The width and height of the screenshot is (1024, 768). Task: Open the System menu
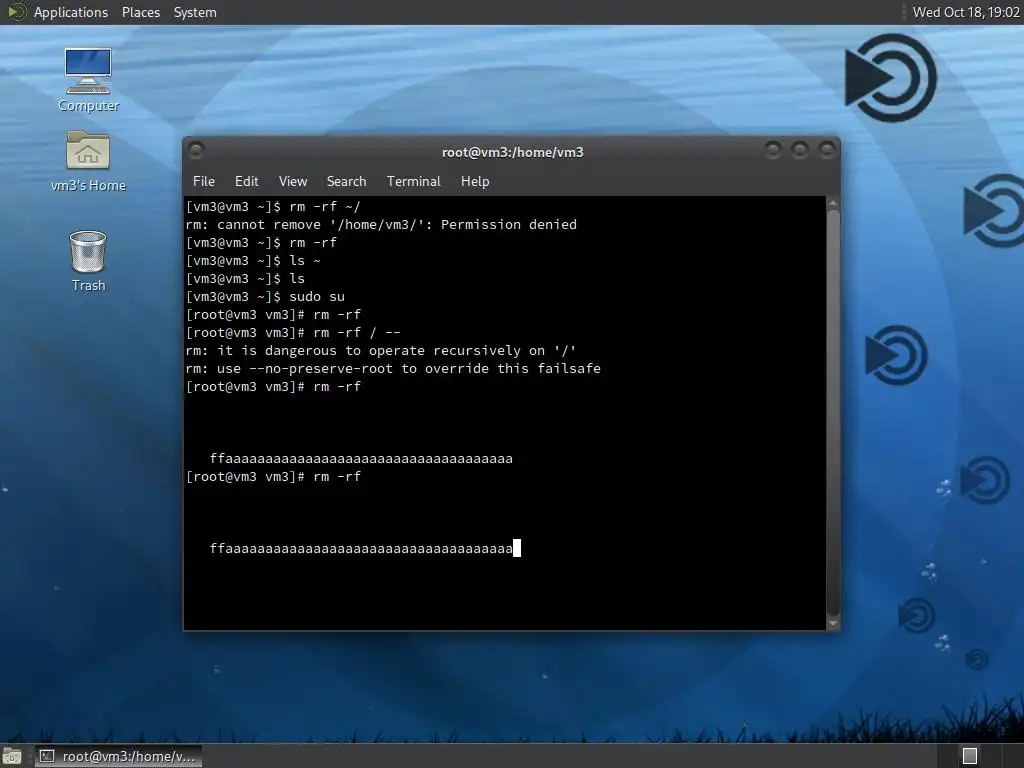[195, 12]
